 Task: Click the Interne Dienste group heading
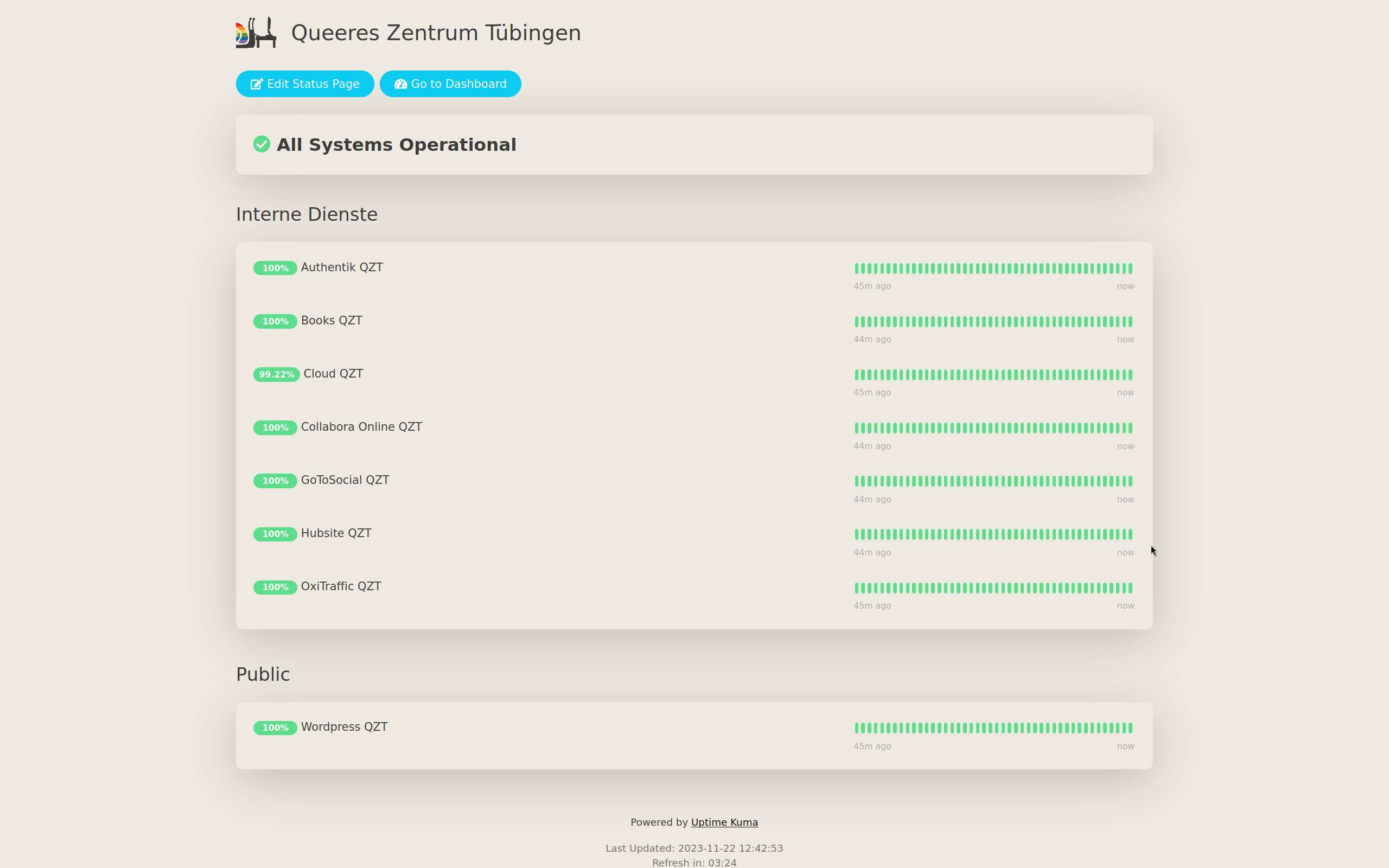tap(307, 214)
